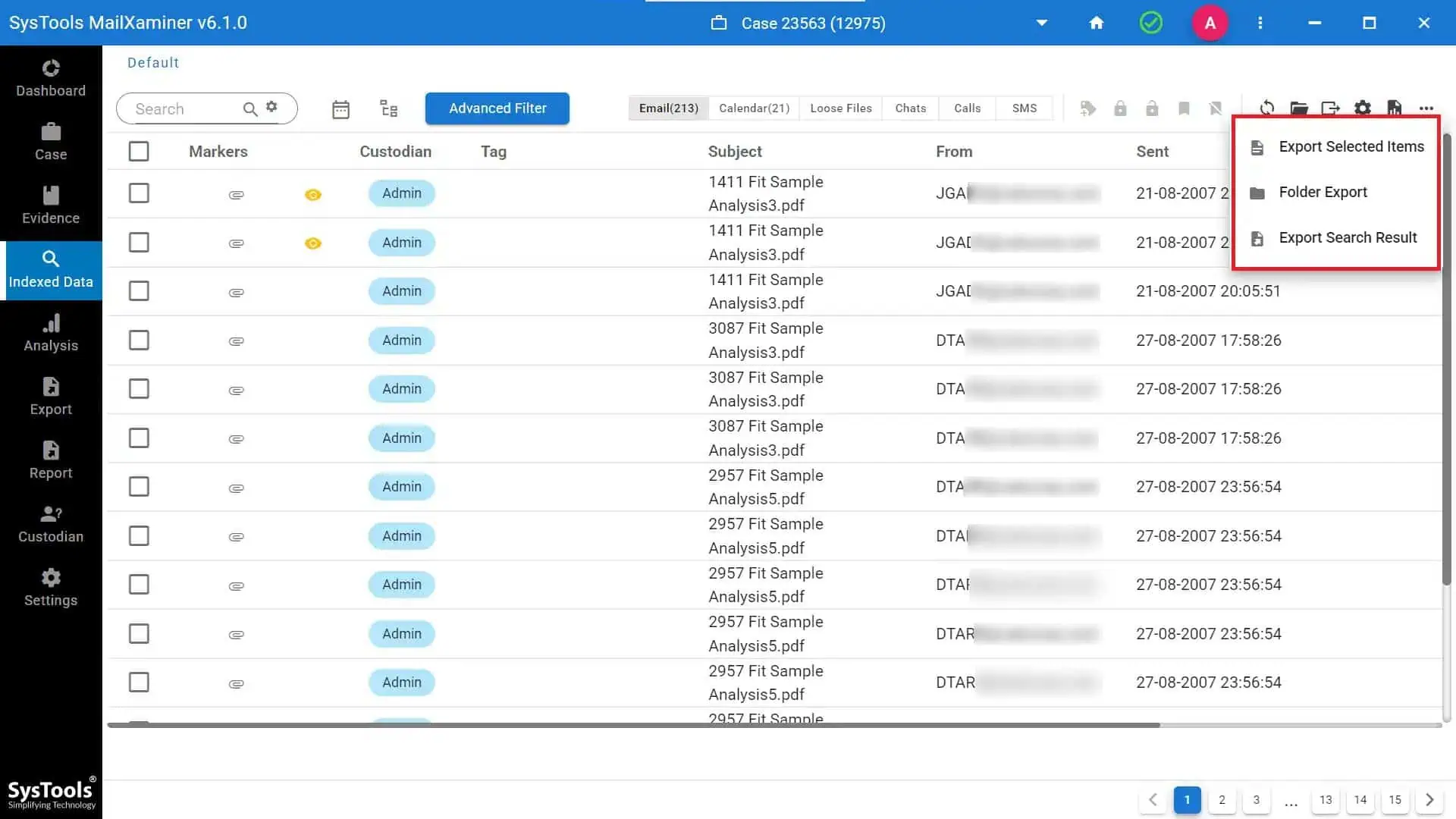Switch to the Chats tab
The height and width of the screenshot is (819, 1456).
point(909,108)
